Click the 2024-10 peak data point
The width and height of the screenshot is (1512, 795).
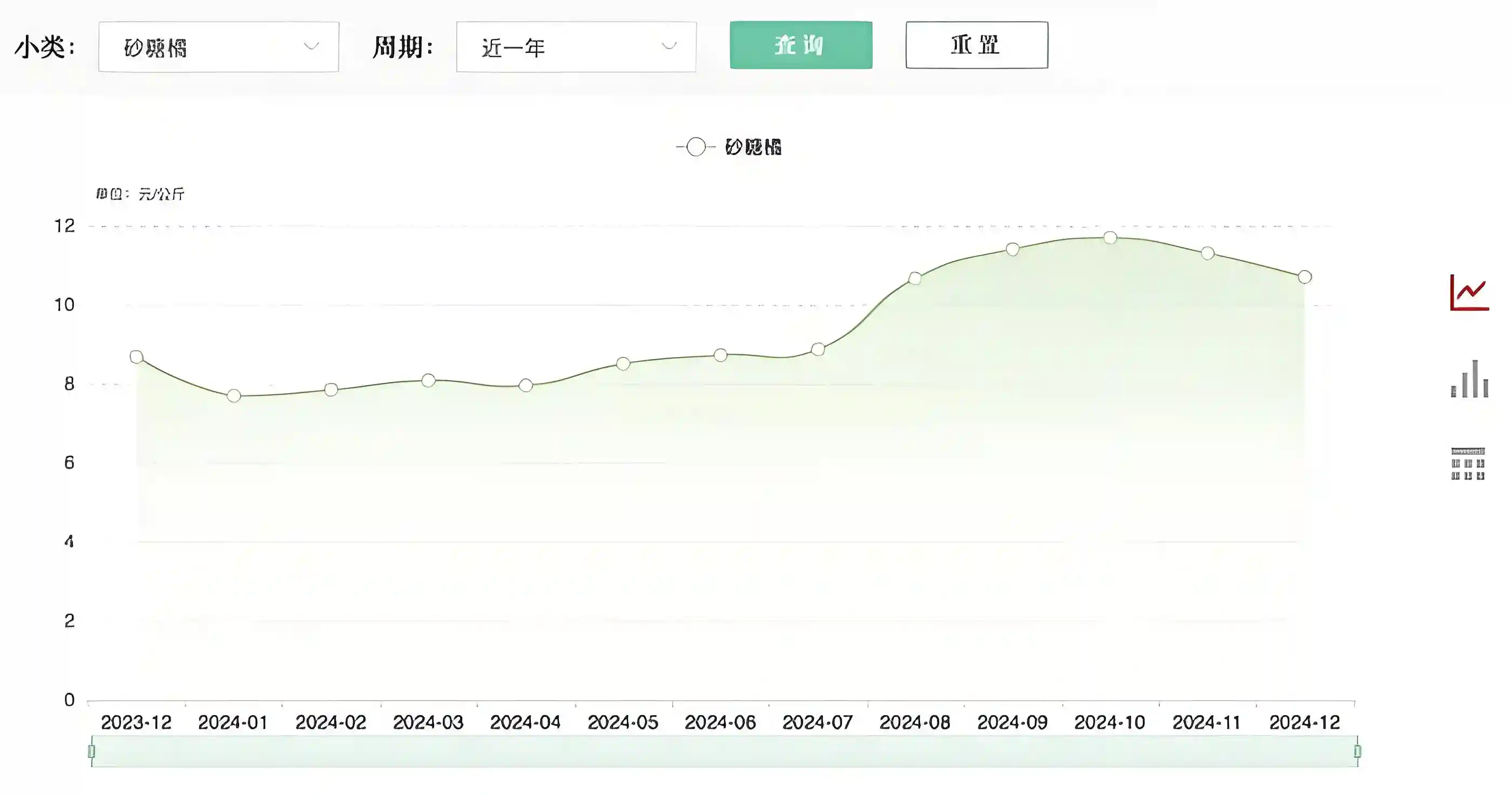point(1110,238)
